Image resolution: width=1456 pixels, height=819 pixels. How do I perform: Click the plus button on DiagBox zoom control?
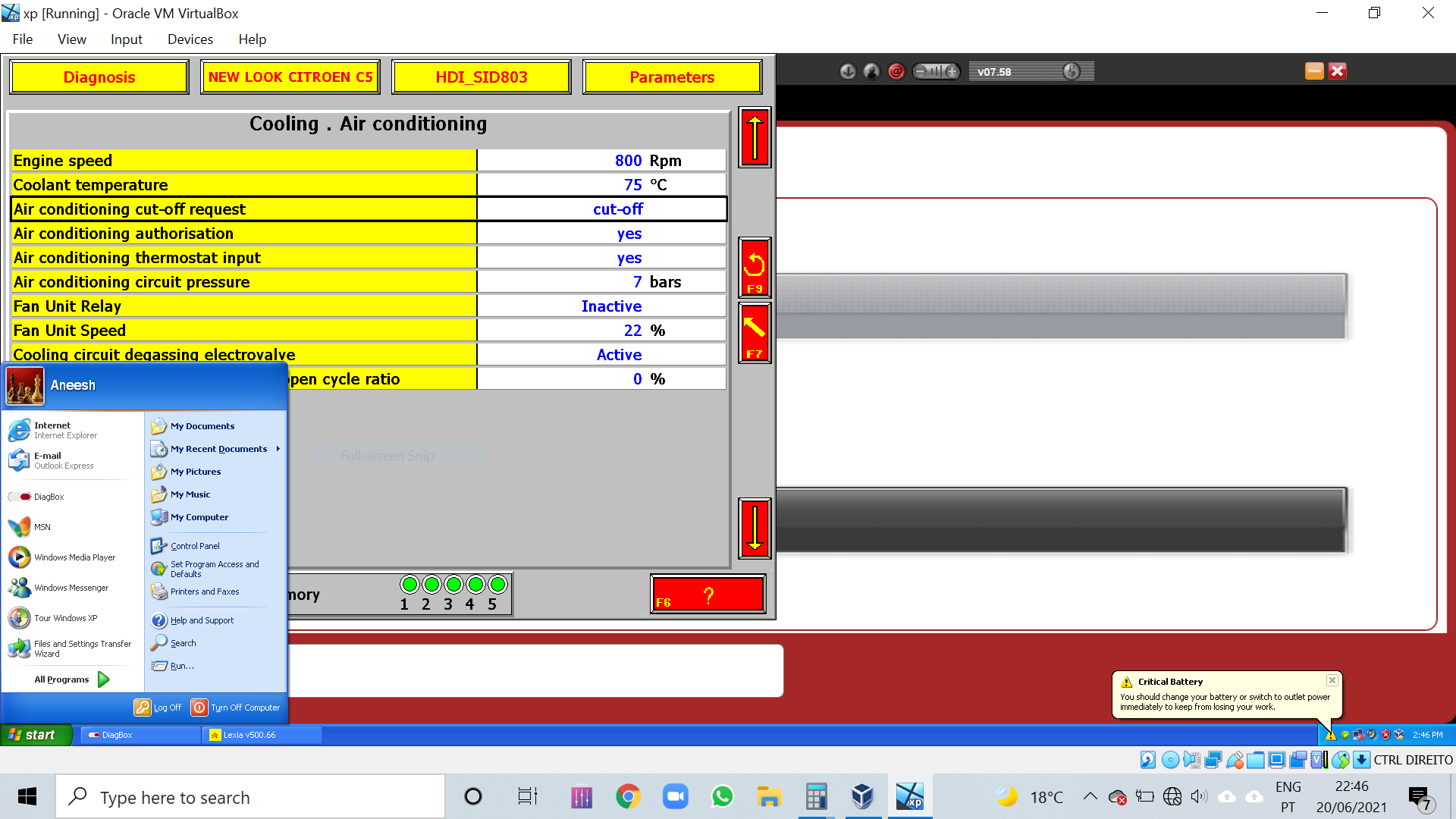[x=952, y=71]
